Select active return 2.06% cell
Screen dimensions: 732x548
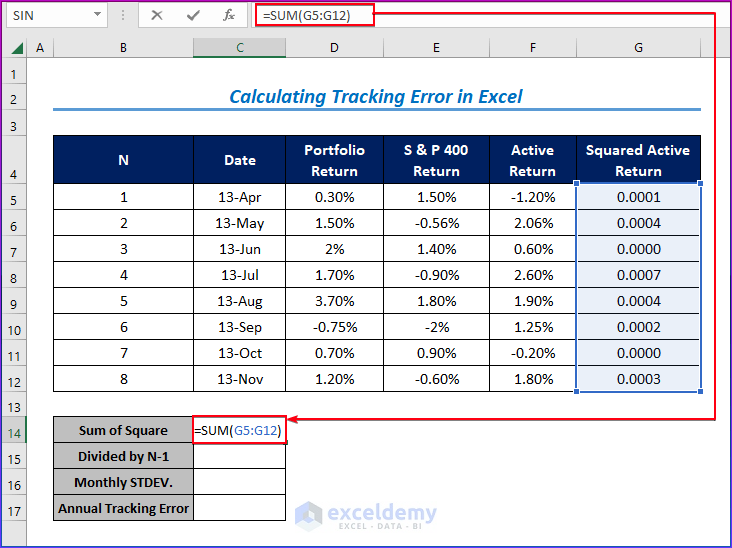tap(533, 223)
